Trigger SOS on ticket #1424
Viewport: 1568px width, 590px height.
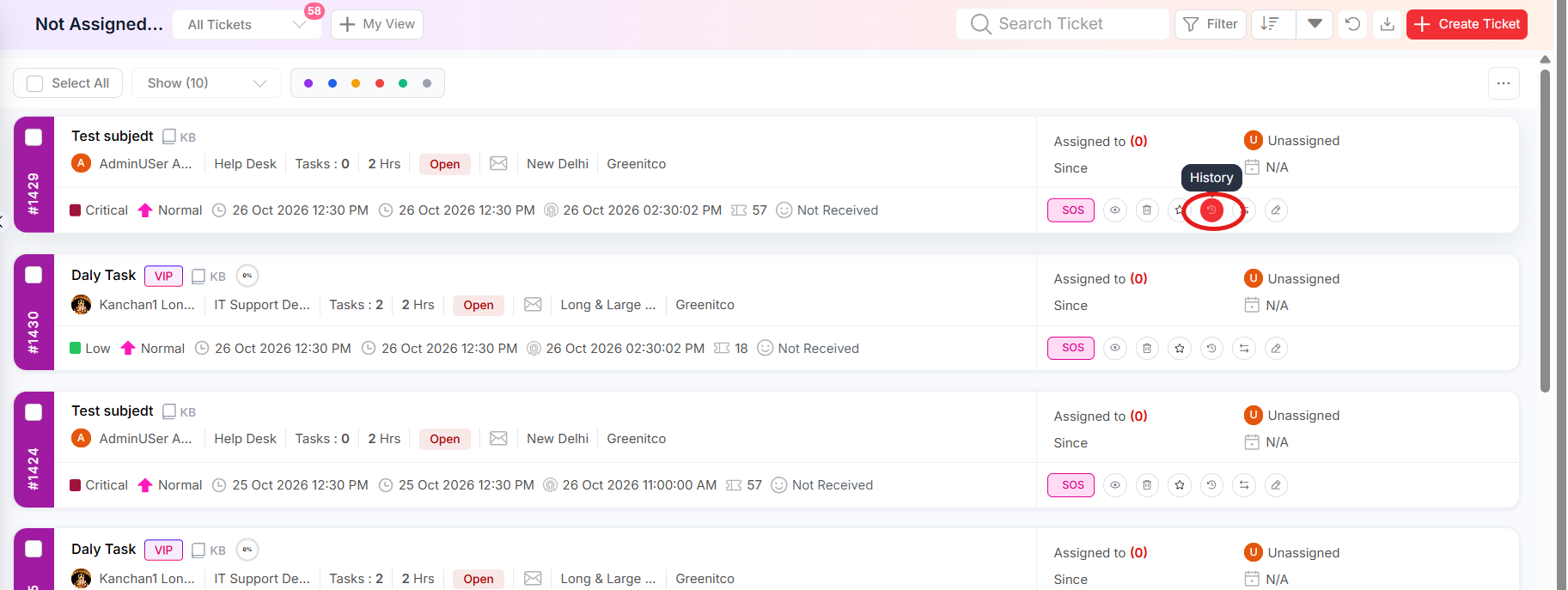click(1071, 485)
